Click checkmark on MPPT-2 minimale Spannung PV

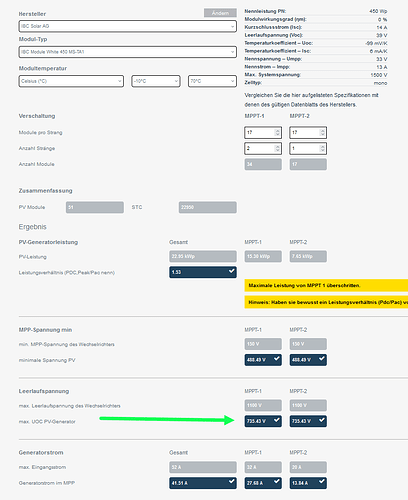[x=322, y=358]
